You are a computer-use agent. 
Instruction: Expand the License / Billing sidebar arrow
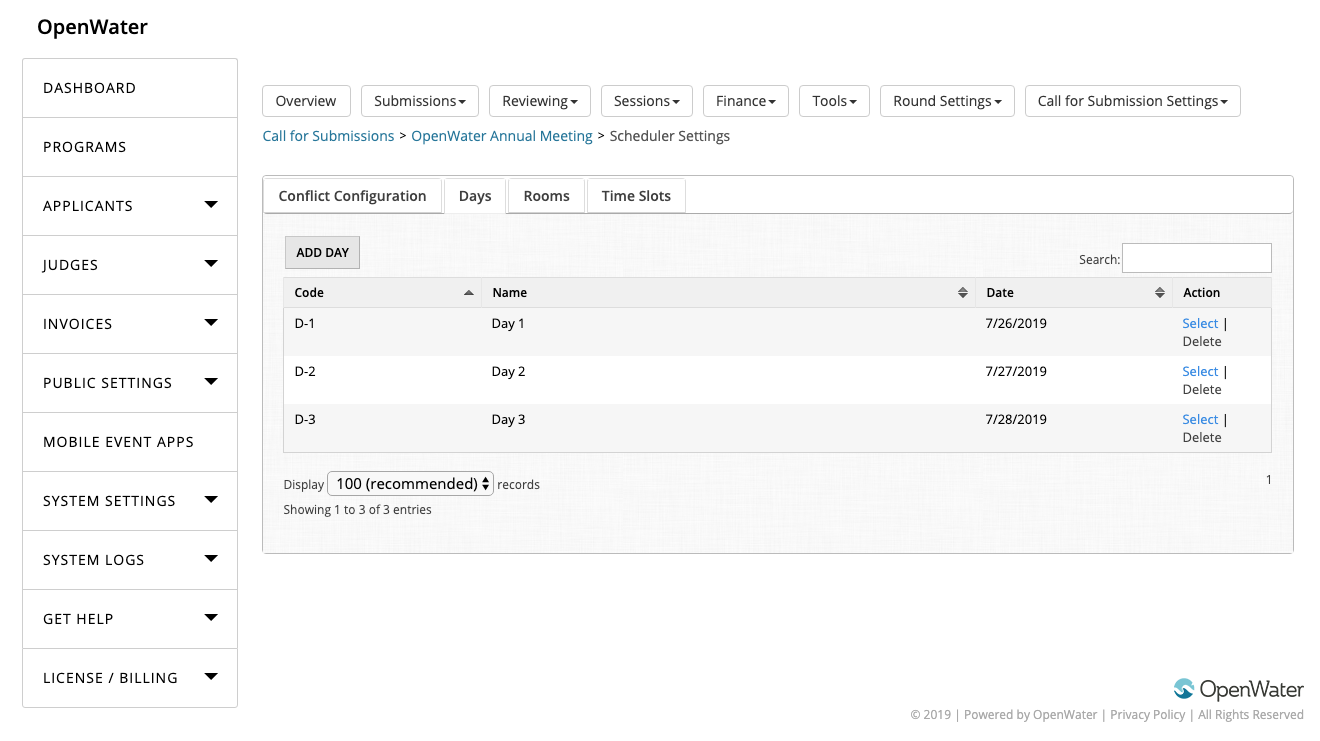tap(211, 677)
